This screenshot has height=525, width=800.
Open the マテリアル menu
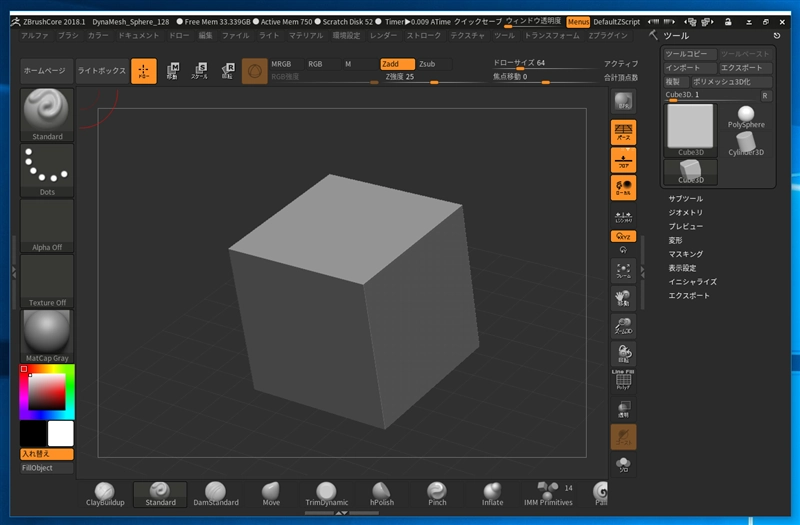[x=306, y=35]
